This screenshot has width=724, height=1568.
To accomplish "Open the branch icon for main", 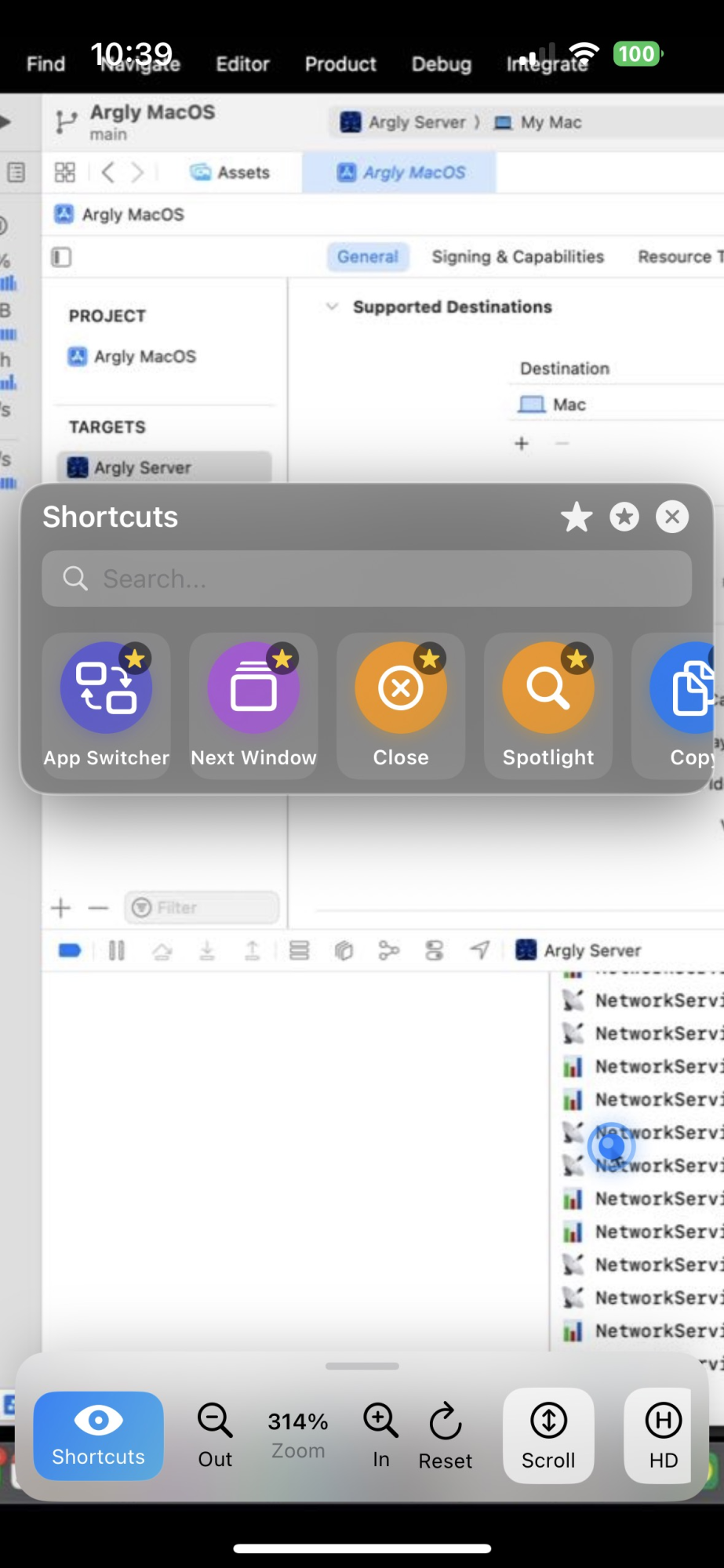I will 66,122.
